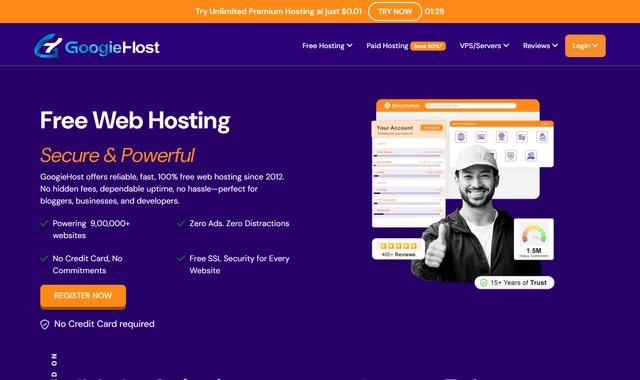This screenshot has width=640, height=380.
Task: Click the GoogieHost offers reliable description paragraph
Action: pyautogui.click(x=162, y=189)
